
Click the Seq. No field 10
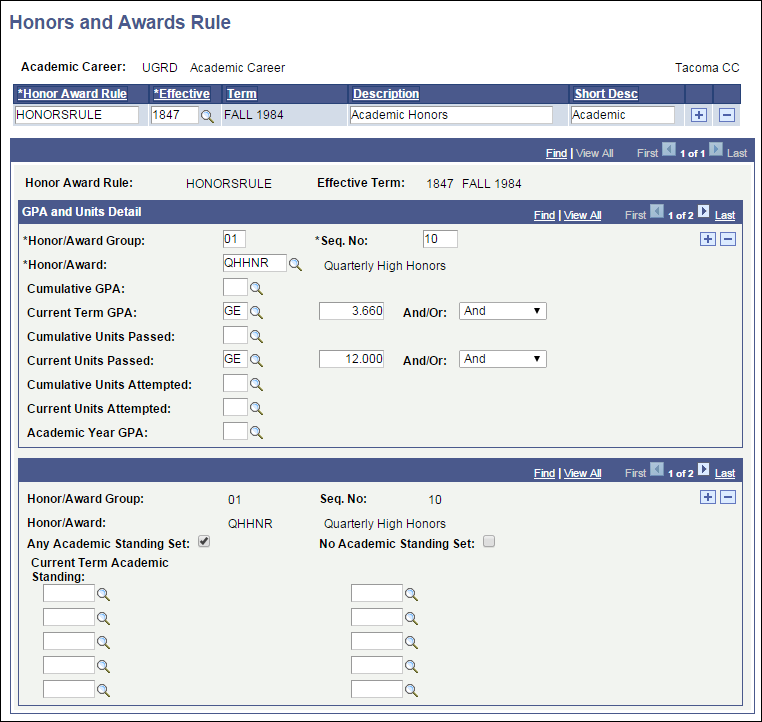coord(440,239)
